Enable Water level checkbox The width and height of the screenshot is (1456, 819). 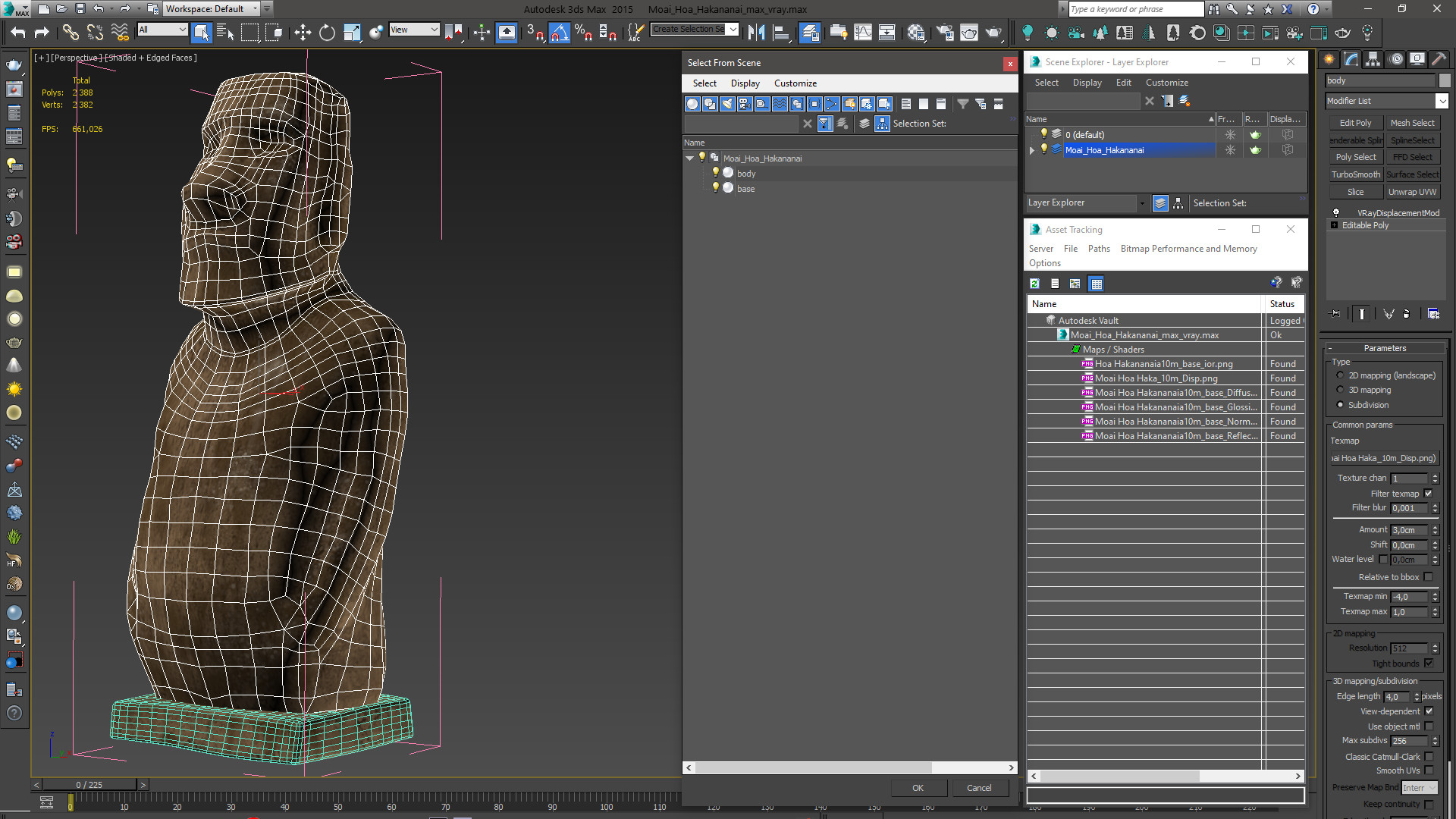click(1383, 560)
